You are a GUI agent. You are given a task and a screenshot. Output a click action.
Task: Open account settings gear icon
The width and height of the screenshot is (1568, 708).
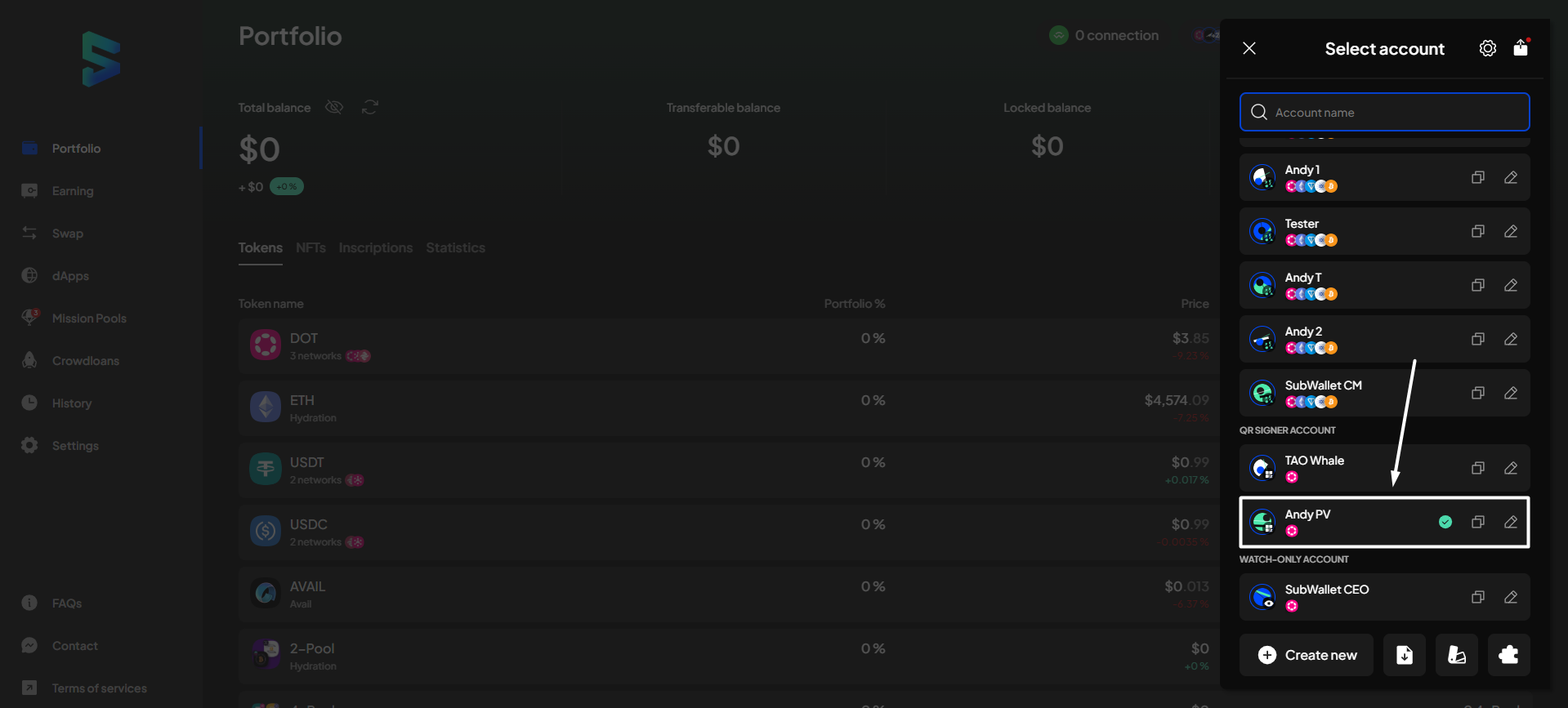click(x=1487, y=49)
